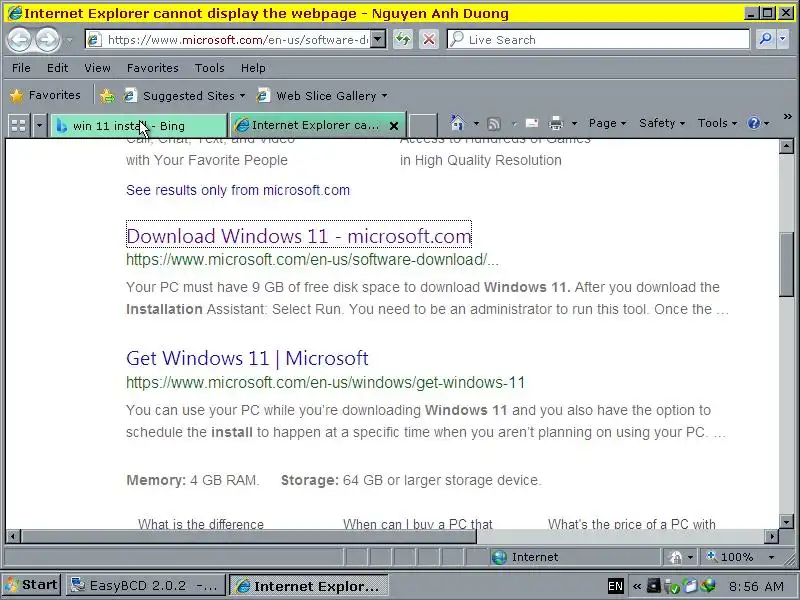
Task: Open Download Windows 11 - microsoft.com link
Action: (x=298, y=236)
